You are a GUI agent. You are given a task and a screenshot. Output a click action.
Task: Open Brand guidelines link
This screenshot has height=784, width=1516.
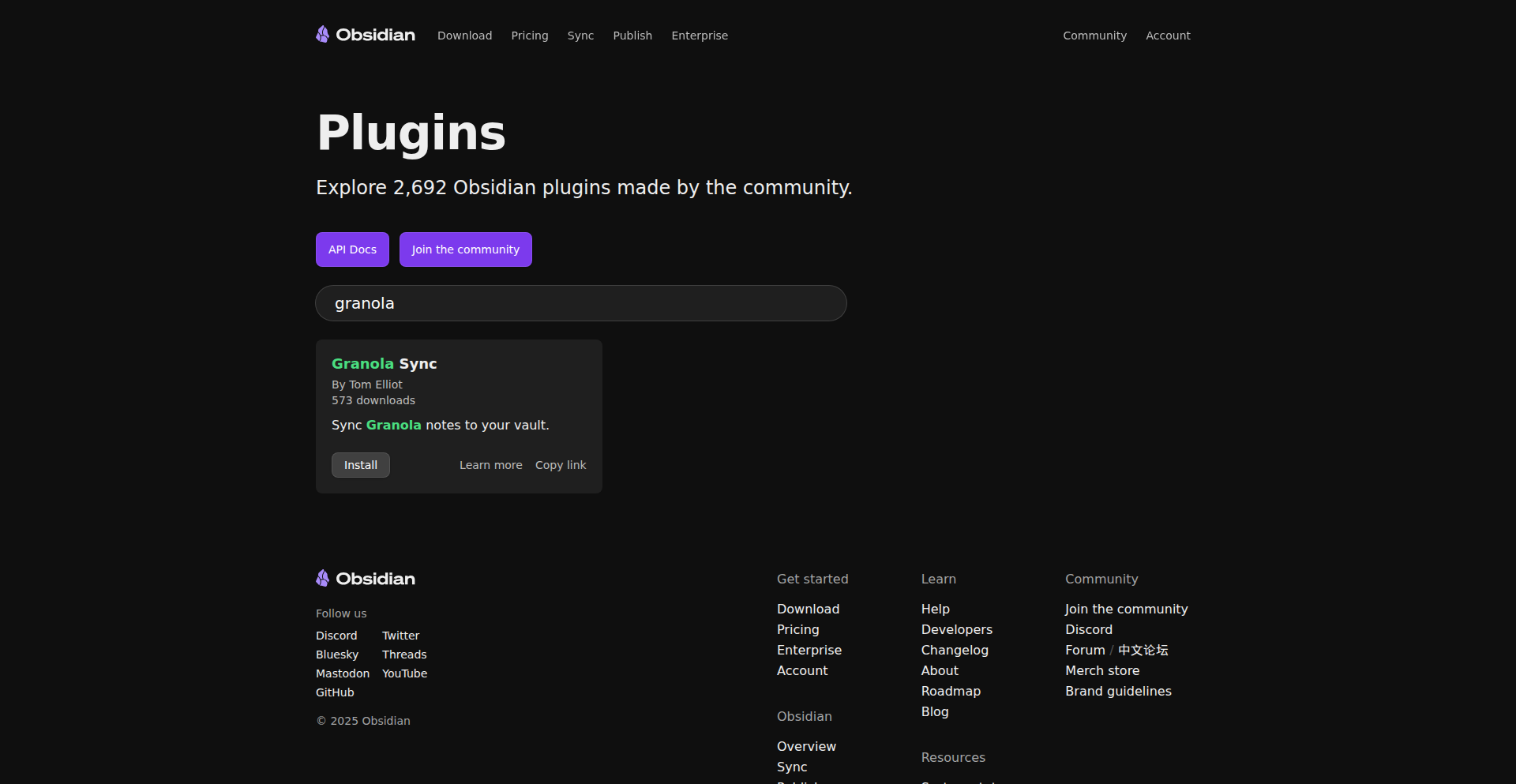click(x=1118, y=691)
